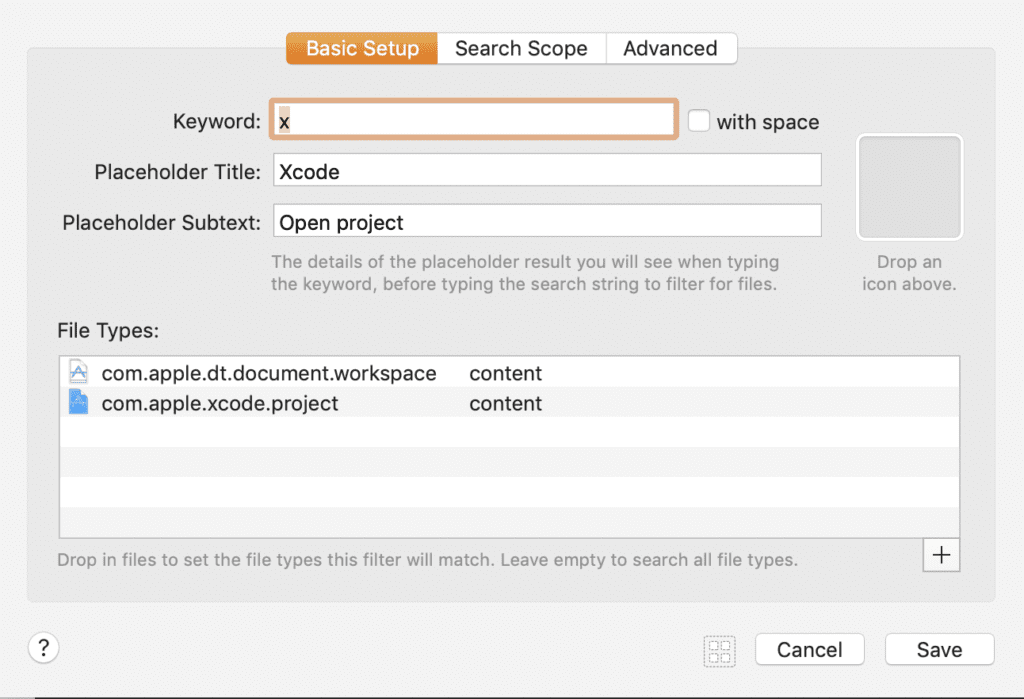Click the Placeholder Subtext field
1024x699 pixels.
click(x=547, y=221)
